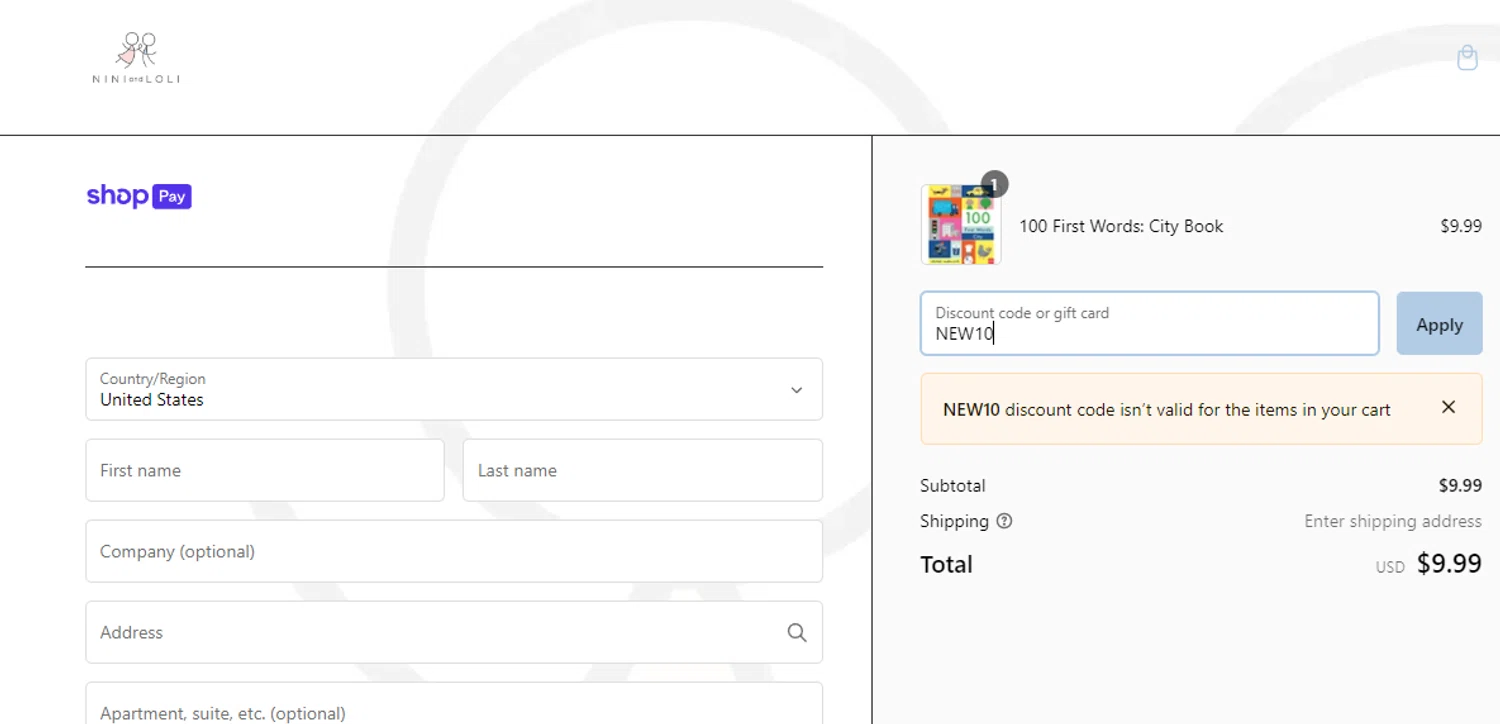Show shipping info via question mark icon
Viewport: 1500px width, 724px height.
click(1004, 521)
